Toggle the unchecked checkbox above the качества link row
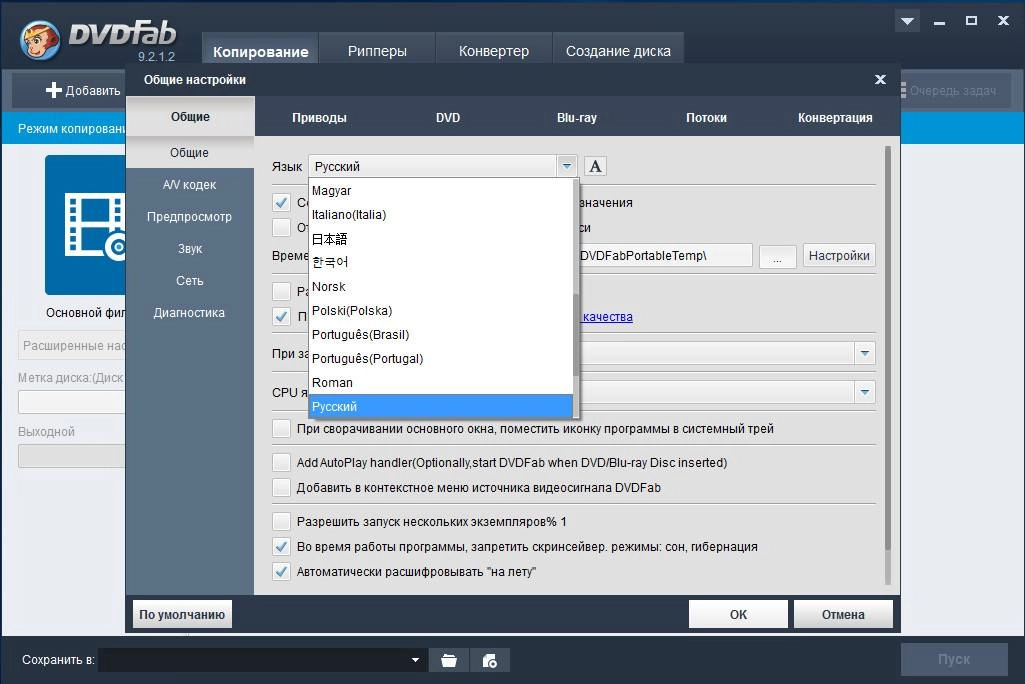This screenshot has height=684, width=1025. [x=281, y=291]
